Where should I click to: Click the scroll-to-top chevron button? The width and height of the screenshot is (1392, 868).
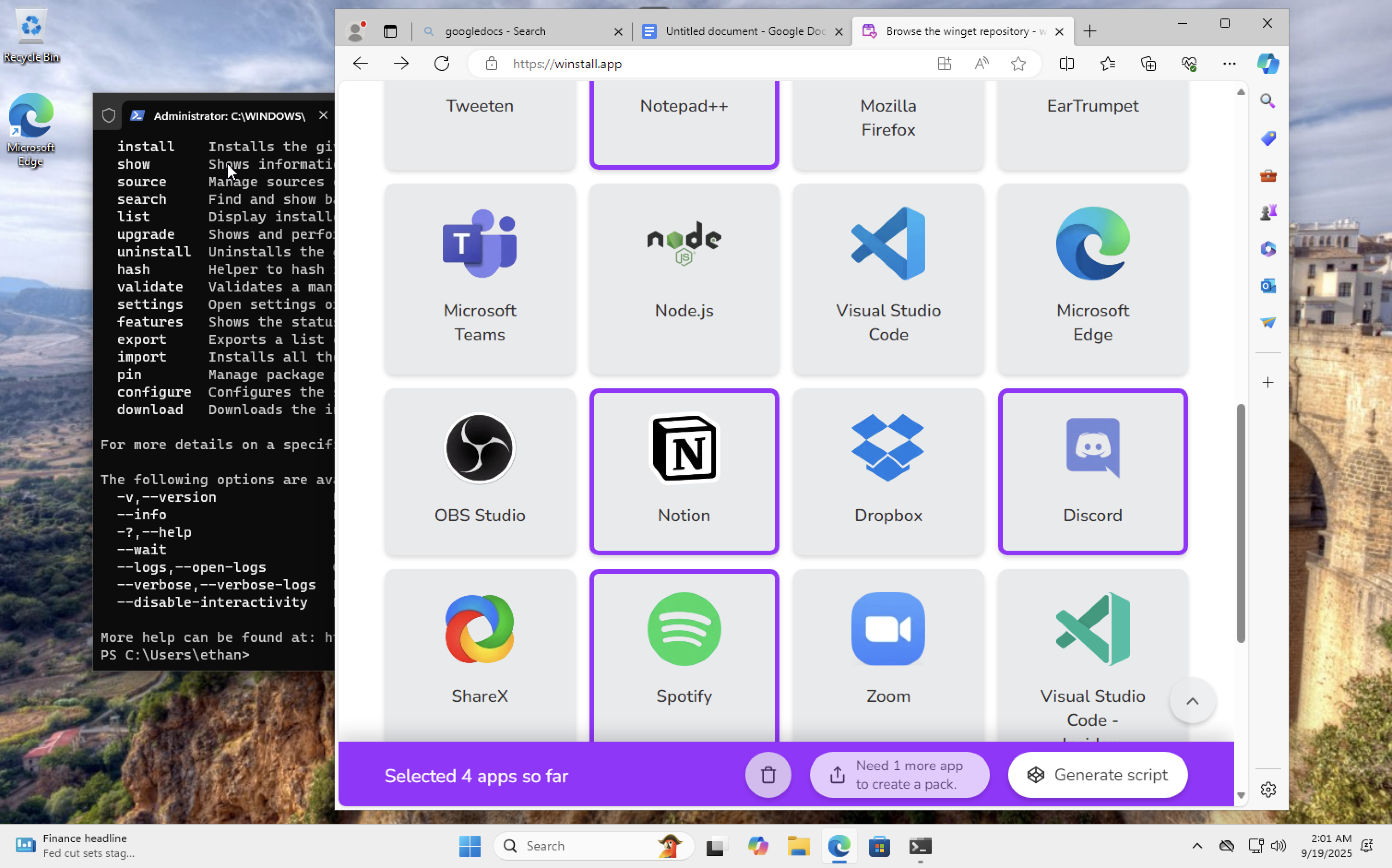pyautogui.click(x=1192, y=701)
